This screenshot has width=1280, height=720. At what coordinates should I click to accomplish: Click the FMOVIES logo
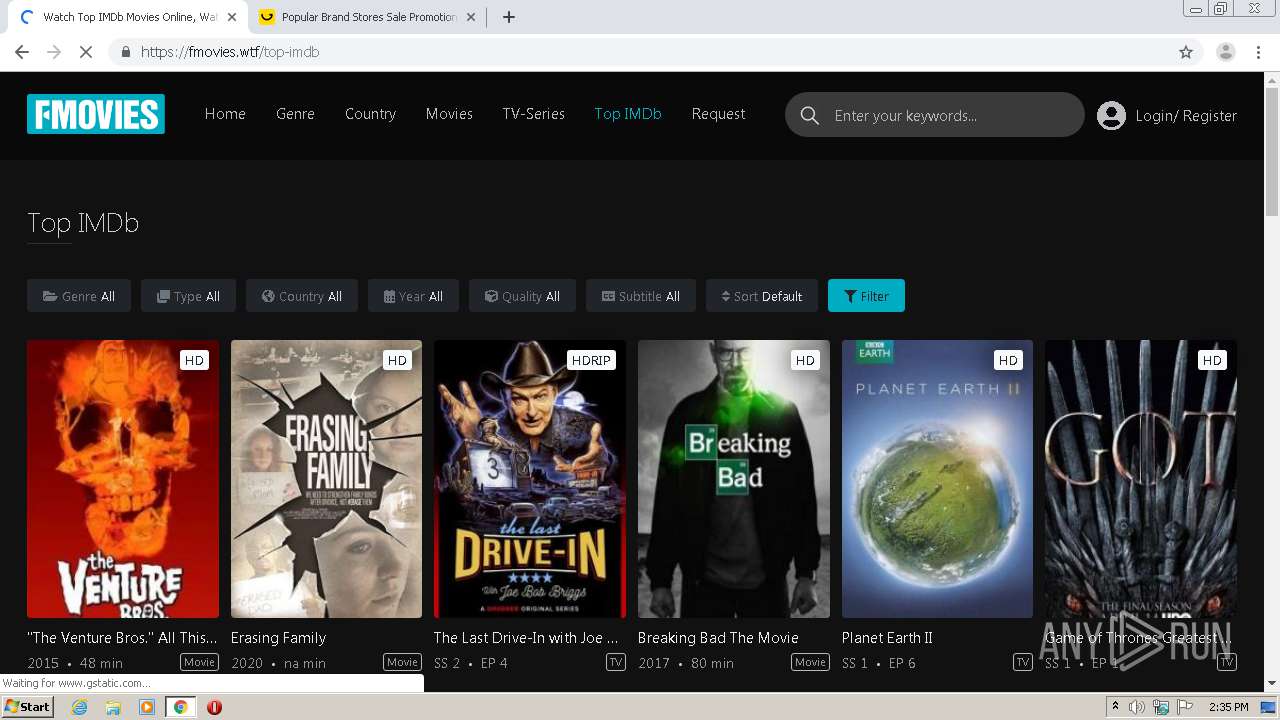coord(96,114)
